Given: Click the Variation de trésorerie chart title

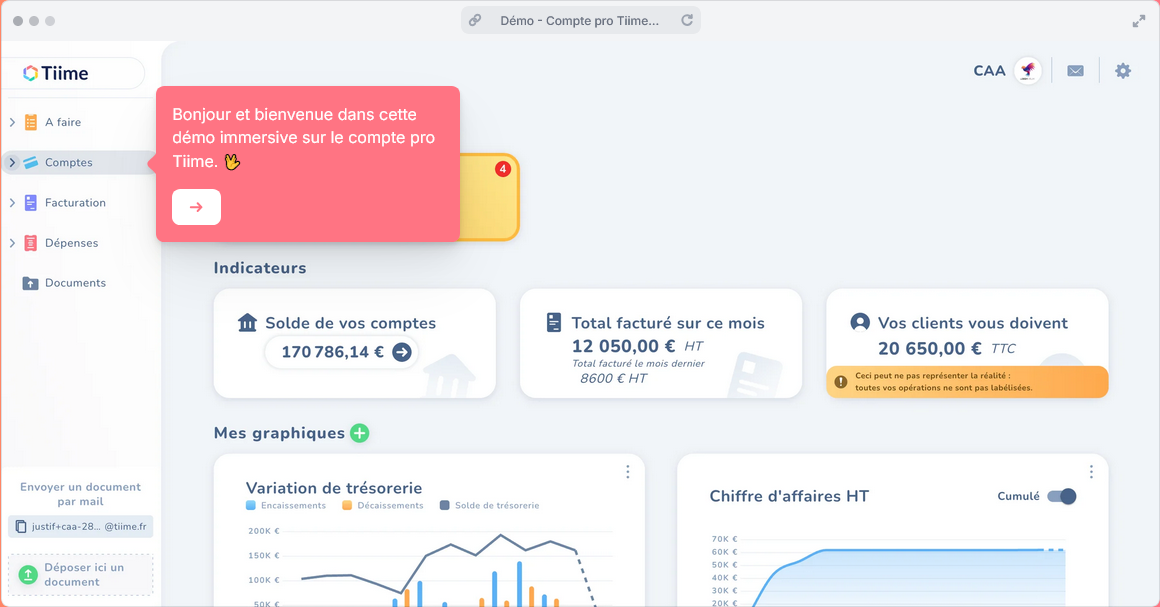Looking at the screenshot, I should pos(334,488).
